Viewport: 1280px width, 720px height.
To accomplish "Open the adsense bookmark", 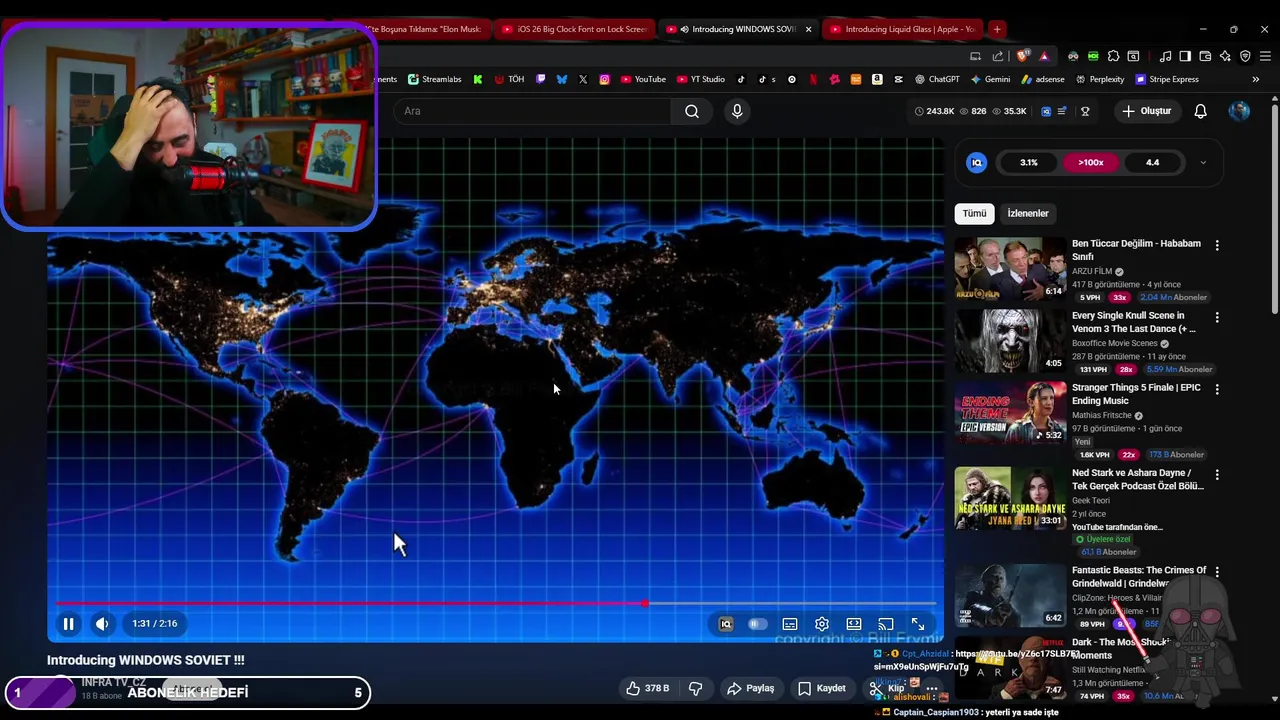I will pyautogui.click(x=1042, y=79).
